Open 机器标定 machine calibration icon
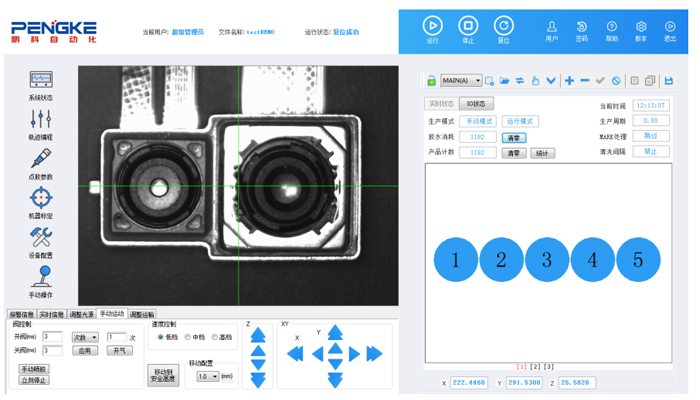The height and width of the screenshot is (400, 700). pyautogui.click(x=41, y=198)
